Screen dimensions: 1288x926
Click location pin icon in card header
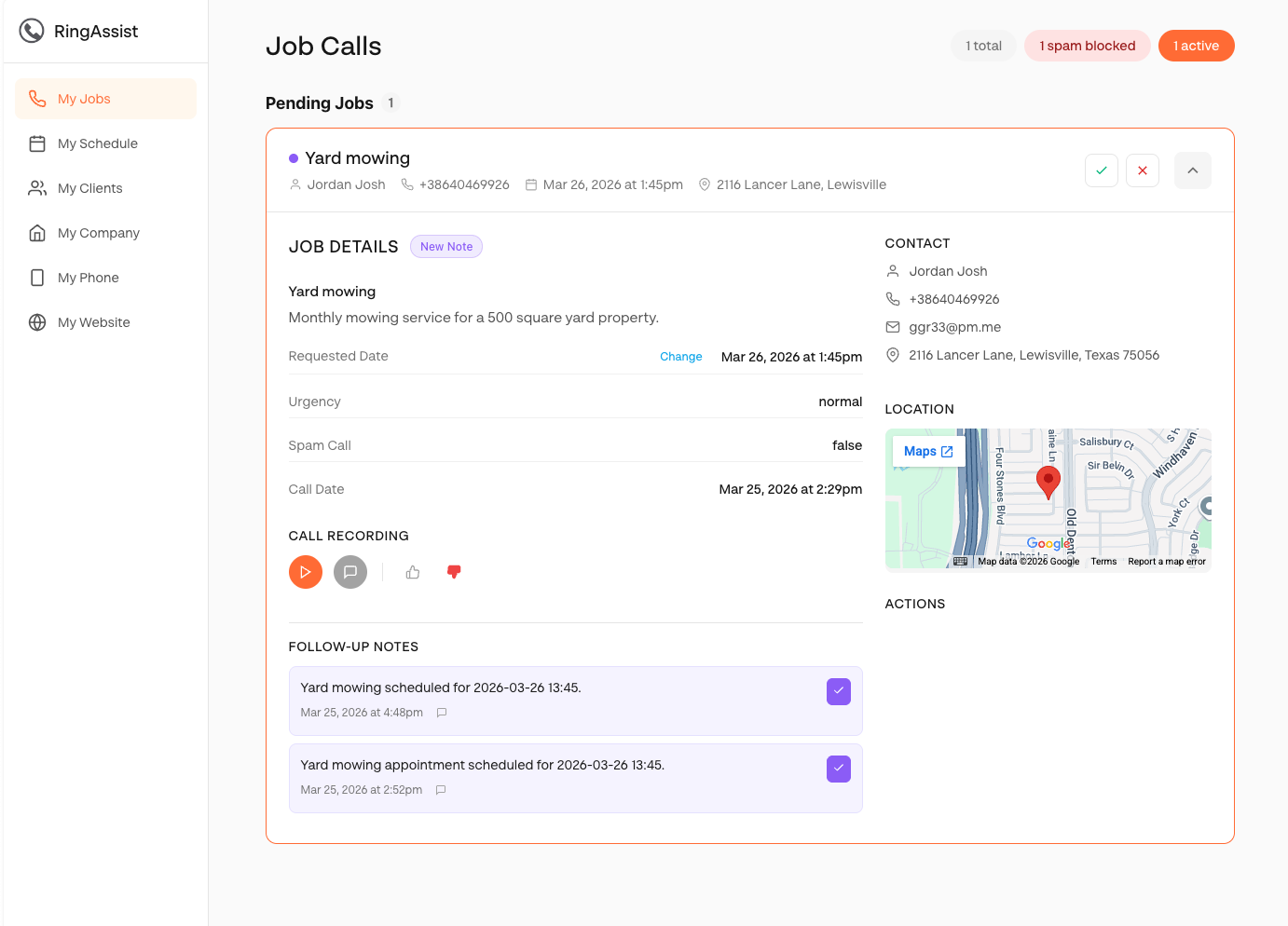point(705,184)
